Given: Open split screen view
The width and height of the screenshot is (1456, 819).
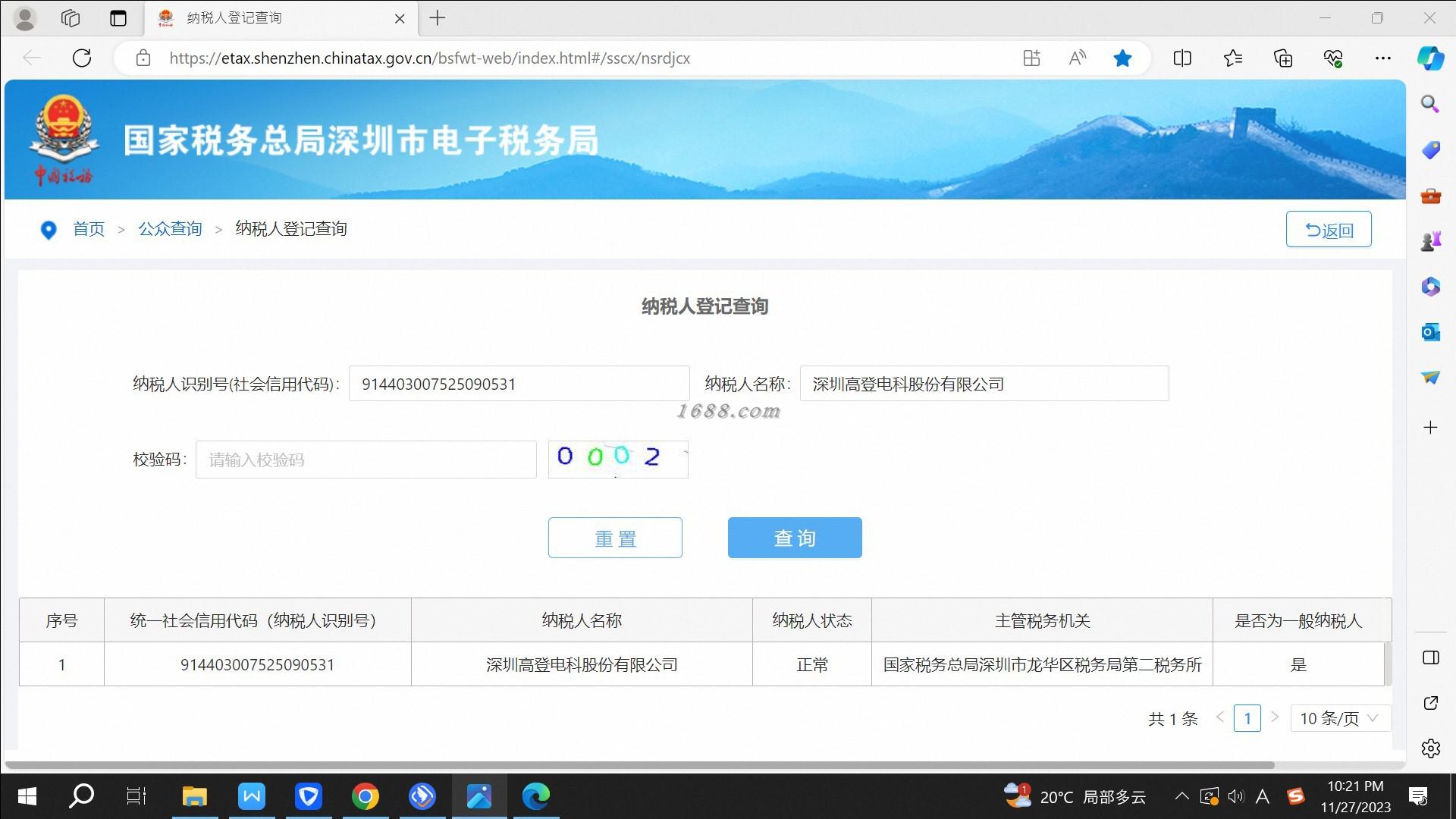Looking at the screenshot, I should 1182,58.
